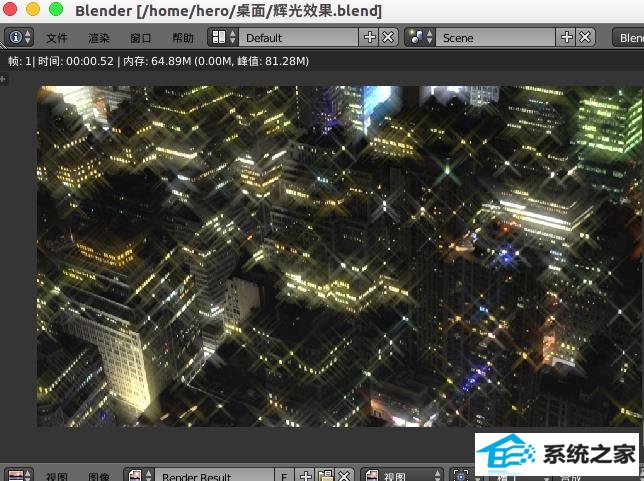Delete the current Scene with the X icon
This screenshot has height=481, width=644.
click(586, 37)
